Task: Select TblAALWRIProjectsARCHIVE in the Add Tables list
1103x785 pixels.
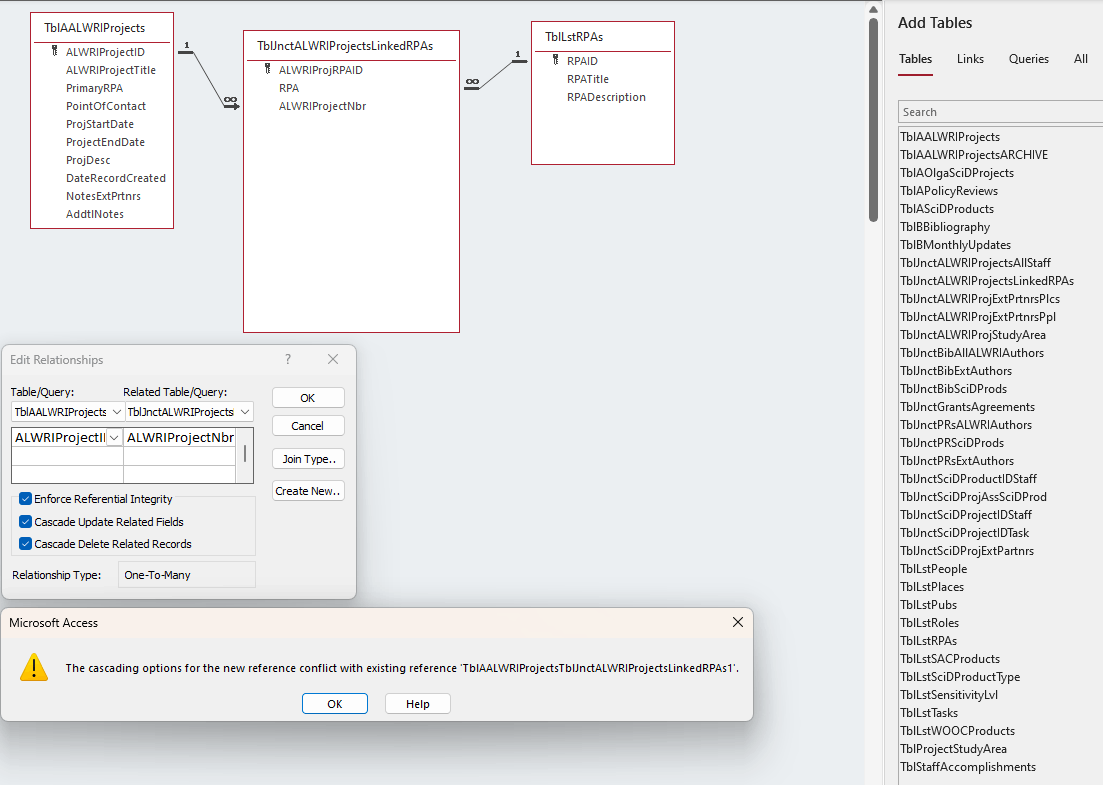Action: point(974,155)
